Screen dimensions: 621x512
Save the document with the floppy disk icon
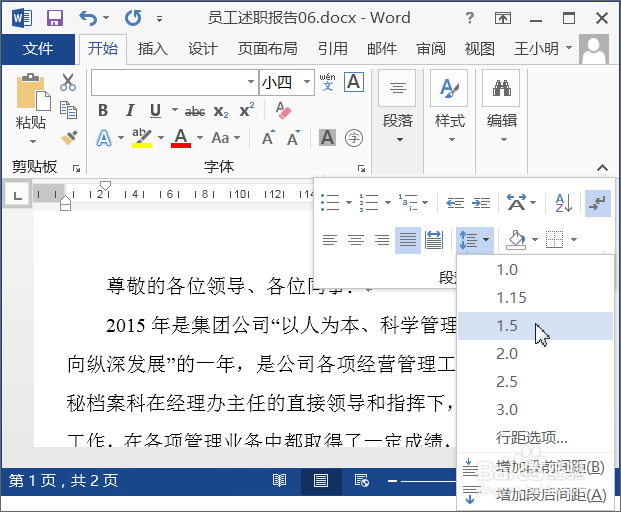(x=55, y=18)
